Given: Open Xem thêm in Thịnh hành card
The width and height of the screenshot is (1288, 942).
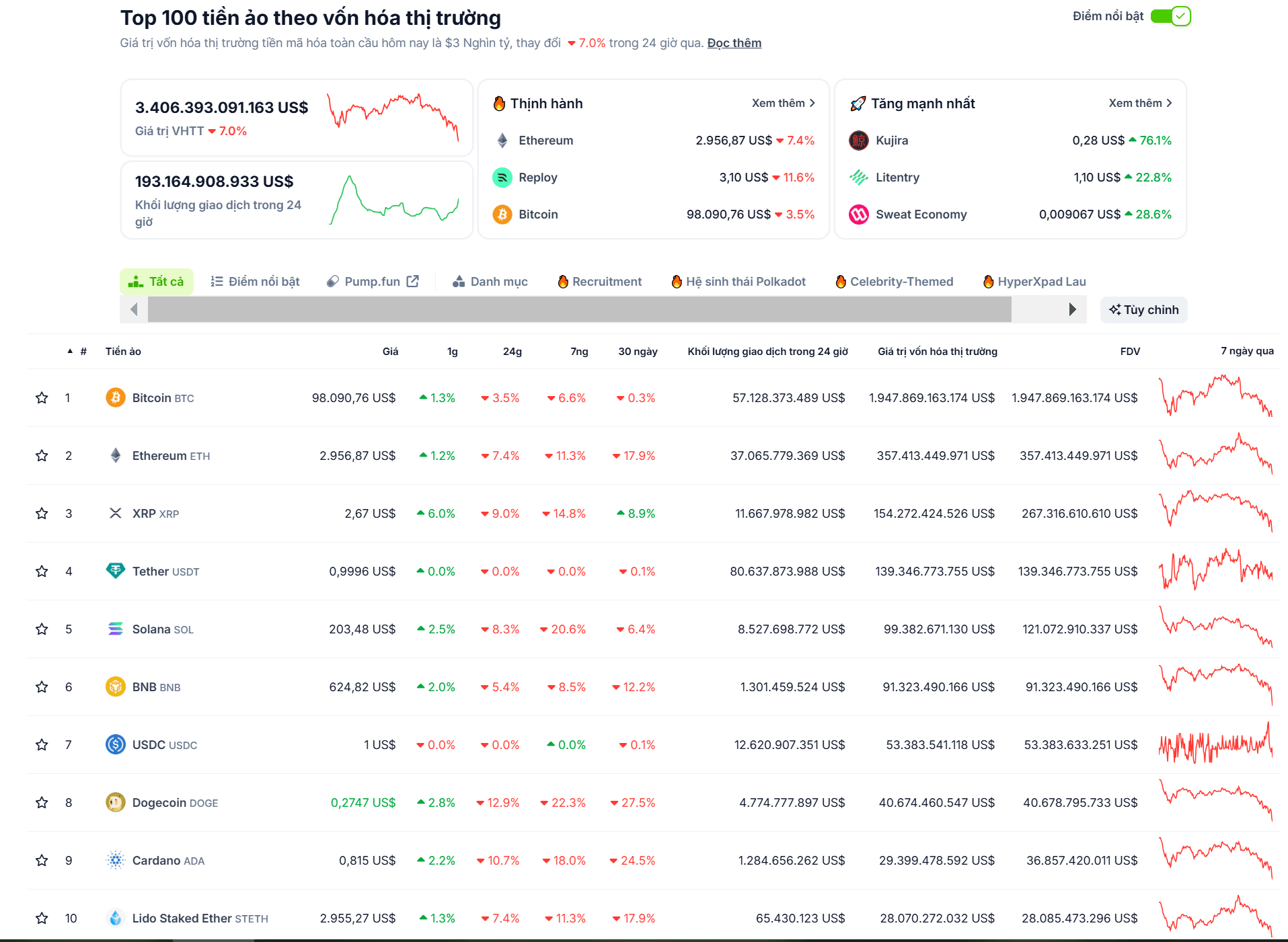Looking at the screenshot, I should pyautogui.click(x=784, y=103).
